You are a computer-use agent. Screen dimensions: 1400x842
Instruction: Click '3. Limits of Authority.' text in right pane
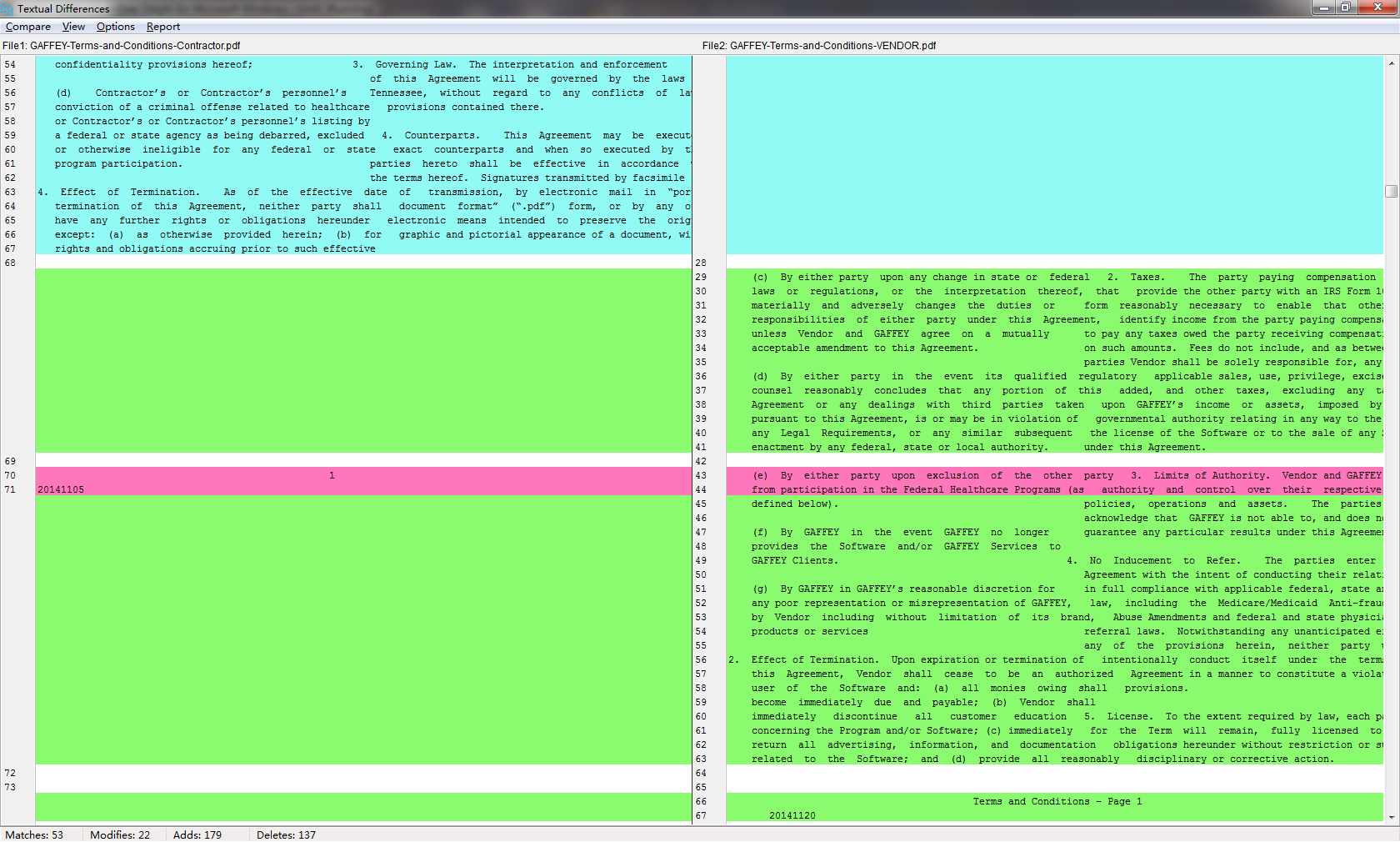(1200, 475)
